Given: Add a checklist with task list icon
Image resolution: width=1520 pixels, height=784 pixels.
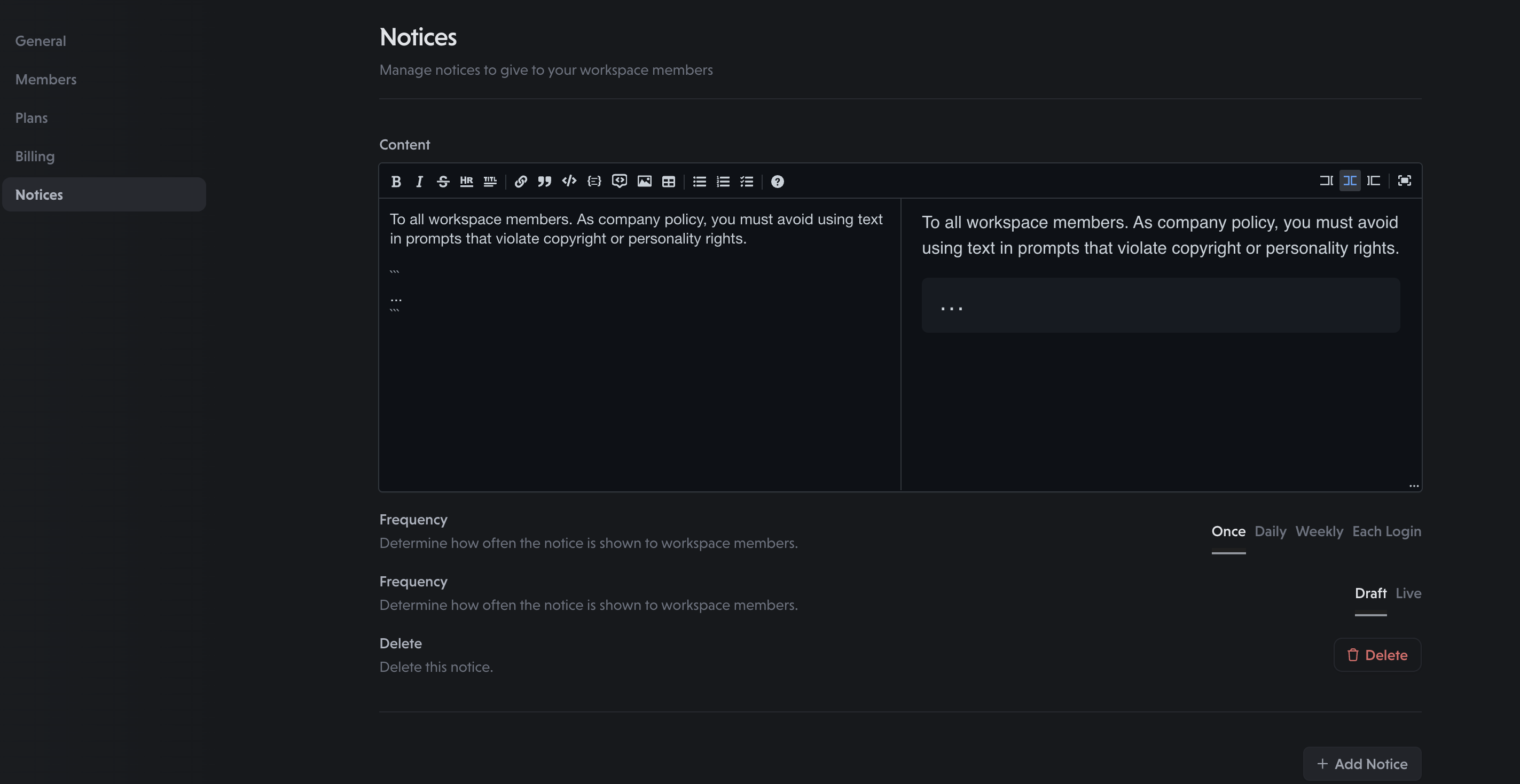Looking at the screenshot, I should (747, 181).
